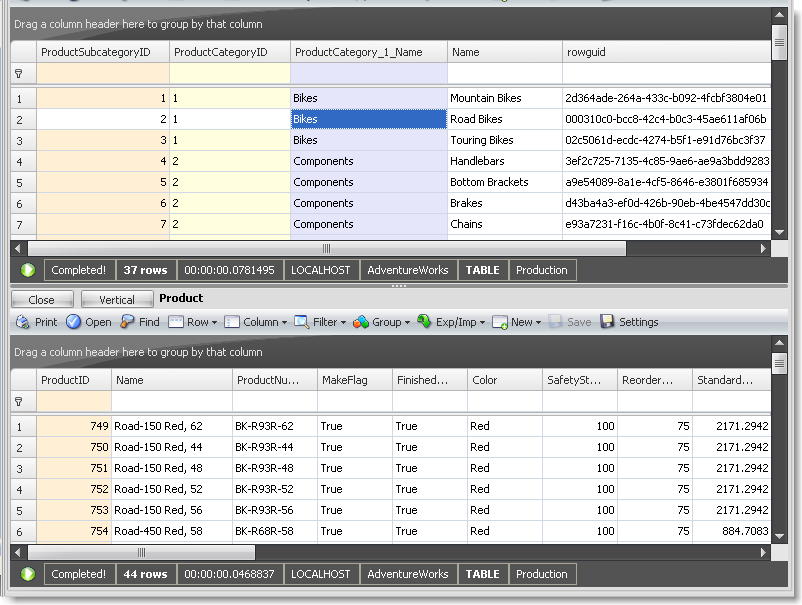This screenshot has height=605, width=802.
Task: Click the BK-R93R-44 product number cell
Action: click(x=275, y=447)
